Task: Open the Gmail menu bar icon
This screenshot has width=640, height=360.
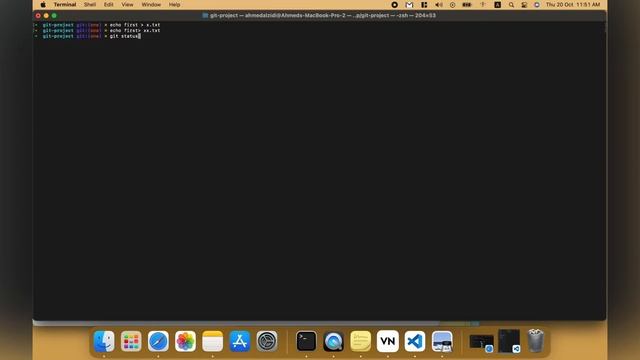Action: click(x=409, y=4)
